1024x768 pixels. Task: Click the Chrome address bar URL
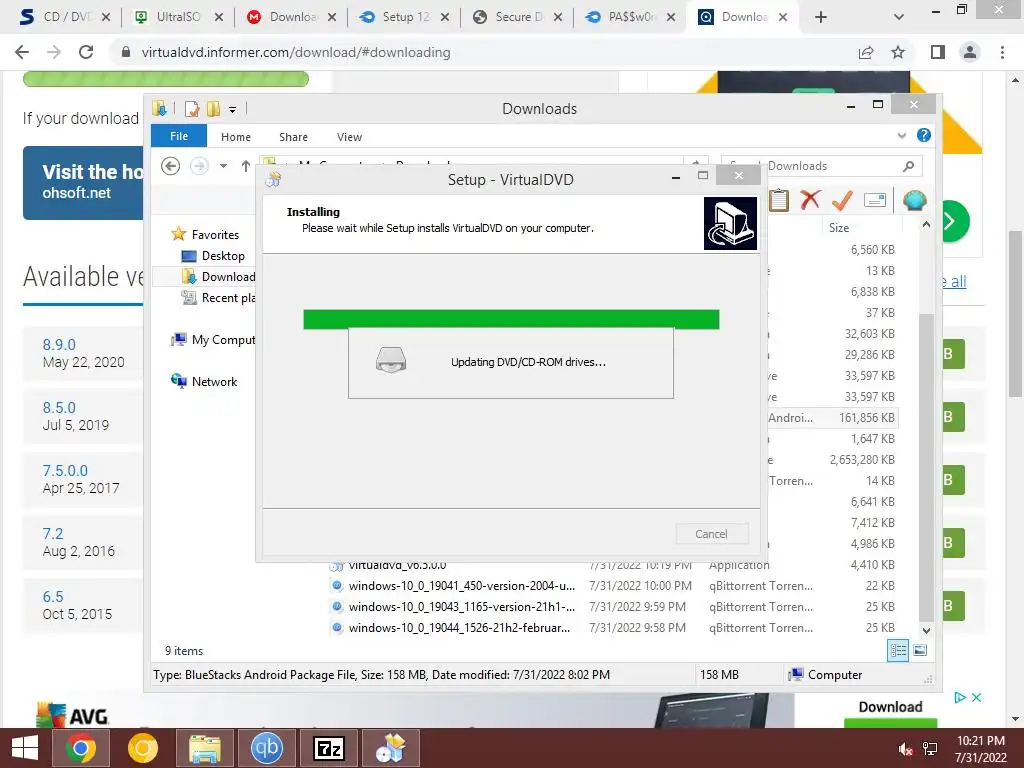(296, 52)
